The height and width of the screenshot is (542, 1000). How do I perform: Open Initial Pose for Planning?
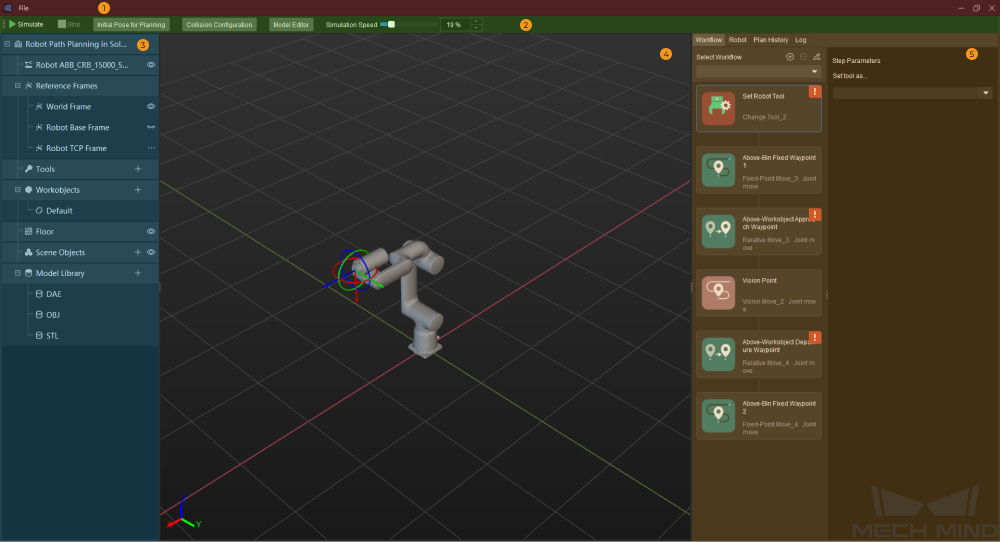(x=131, y=24)
